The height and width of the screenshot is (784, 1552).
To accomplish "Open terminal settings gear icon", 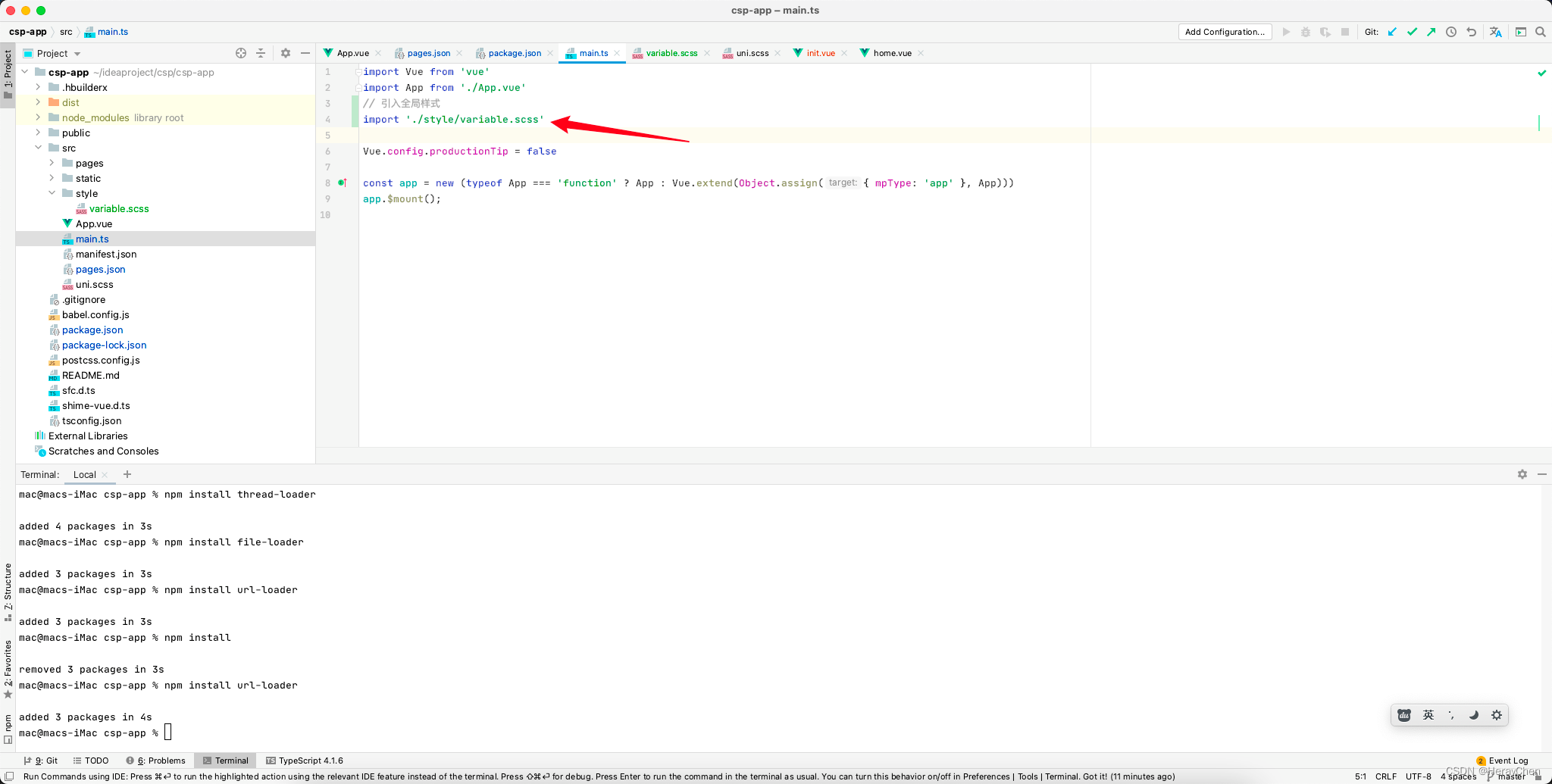I will pos(1522,474).
